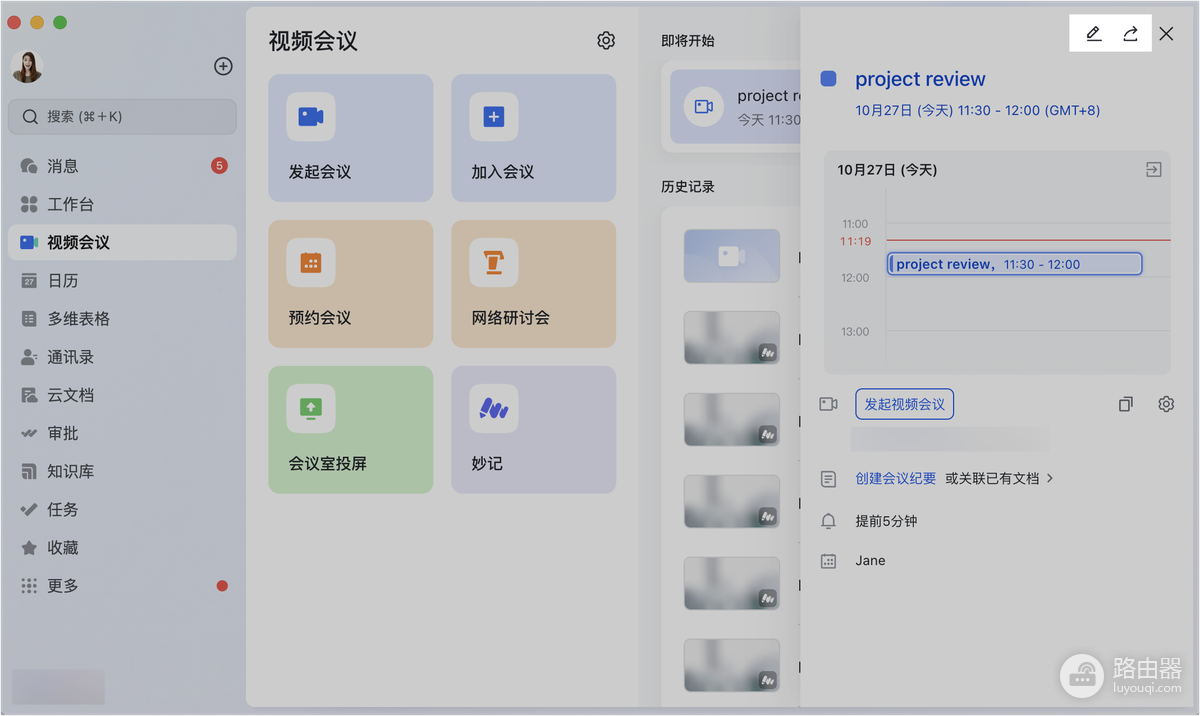Image resolution: width=1200 pixels, height=716 pixels.
Task: Open the user profile avatar
Action: 27,67
